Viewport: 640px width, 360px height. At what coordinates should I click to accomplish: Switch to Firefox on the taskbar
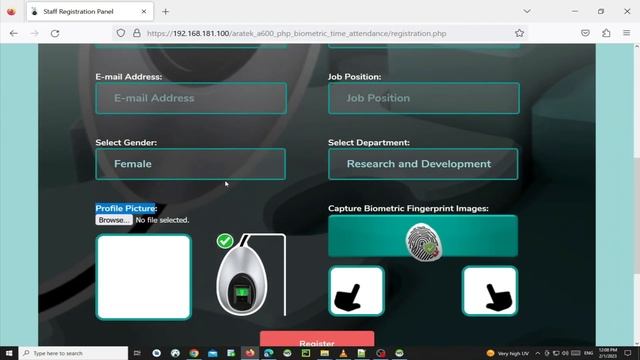pyautogui.click(x=250, y=353)
